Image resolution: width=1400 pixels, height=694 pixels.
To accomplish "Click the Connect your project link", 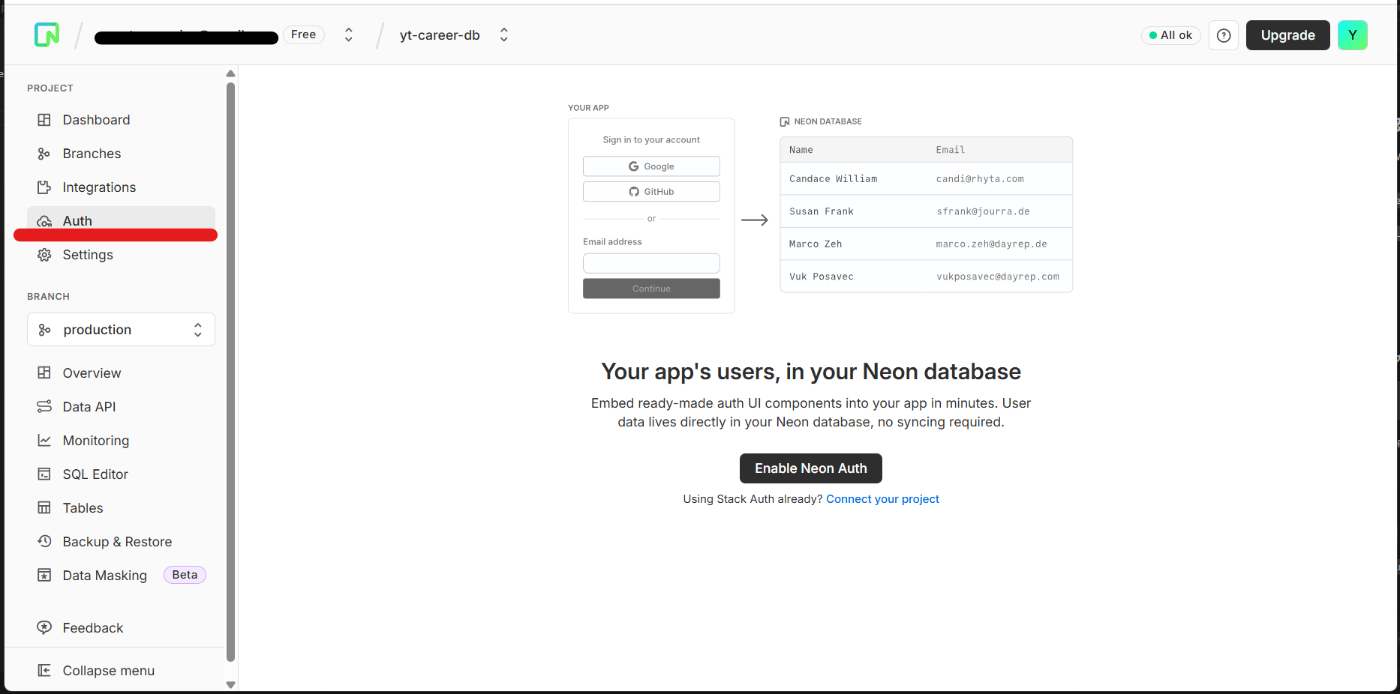I will (x=882, y=499).
